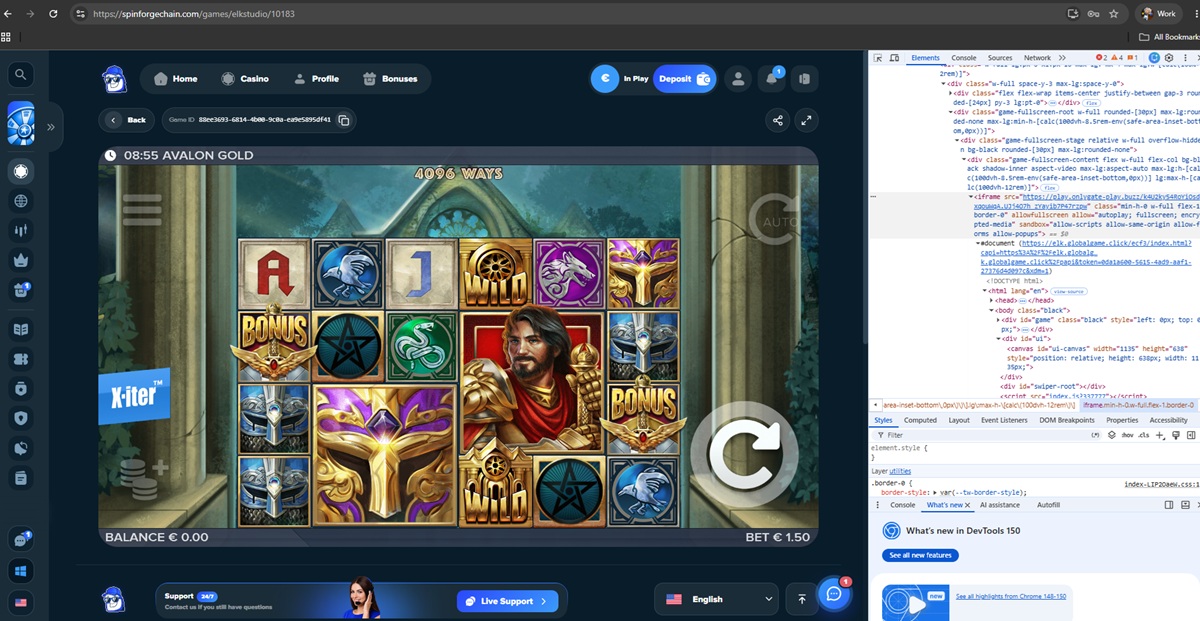The width and height of the screenshot is (1200, 621).
Task: Expand game to fullscreen icon
Action: click(x=806, y=120)
